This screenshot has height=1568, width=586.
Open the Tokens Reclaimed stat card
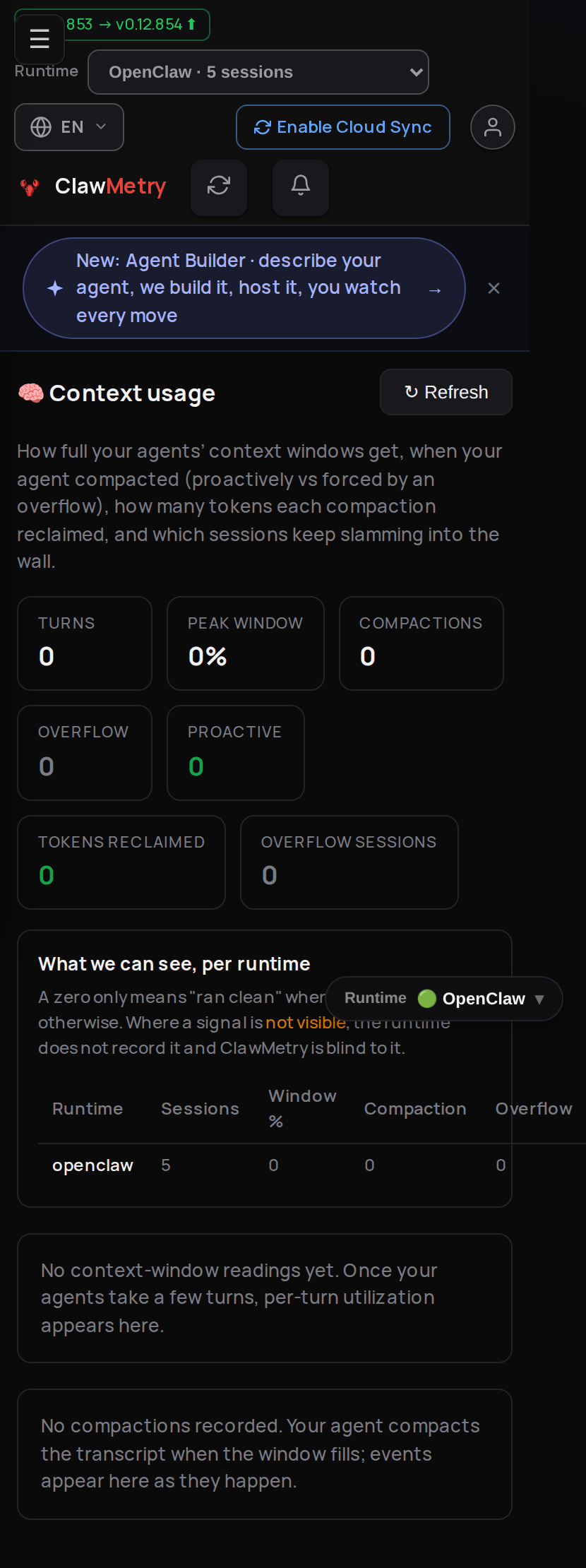point(121,862)
